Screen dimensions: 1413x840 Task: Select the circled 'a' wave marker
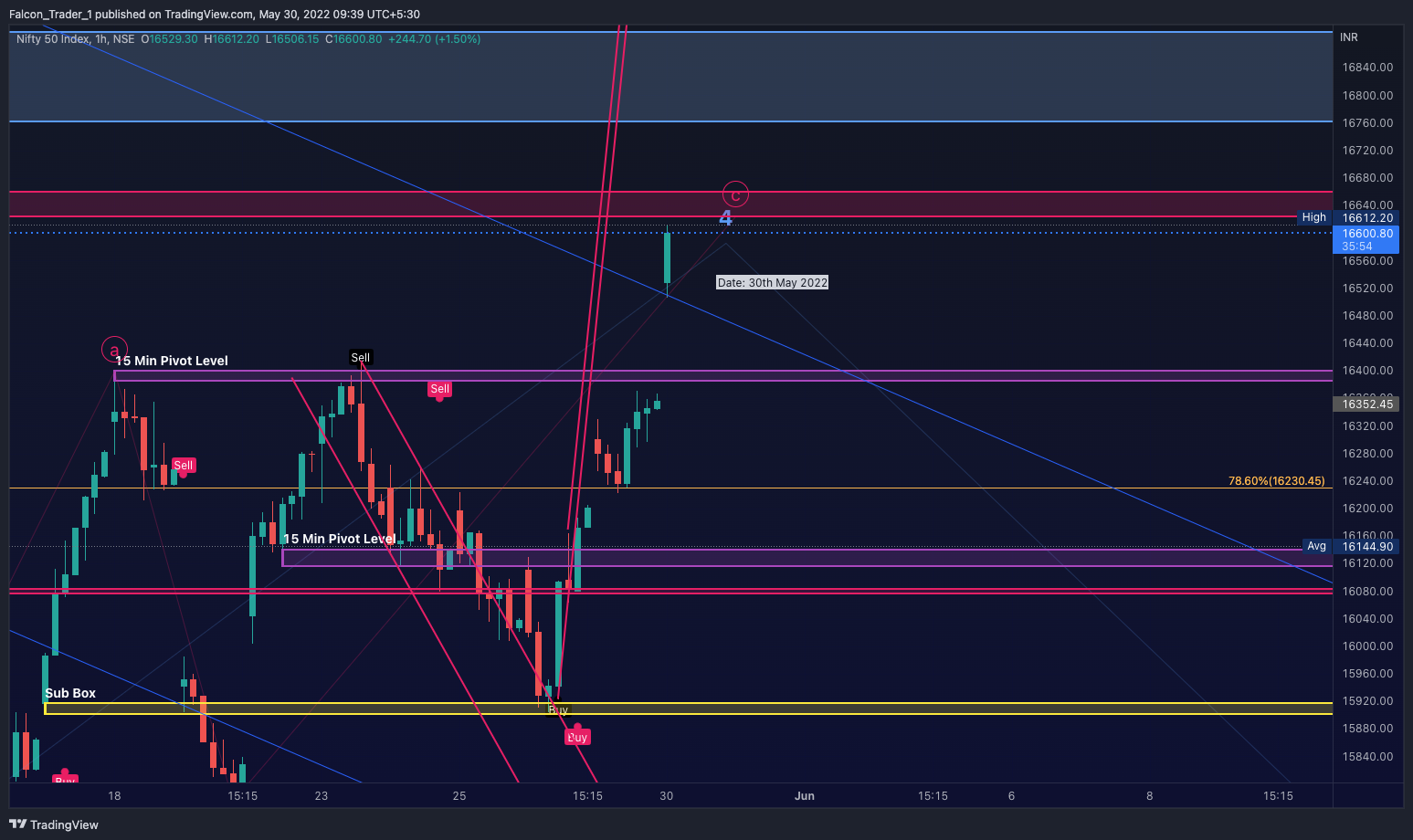click(114, 350)
